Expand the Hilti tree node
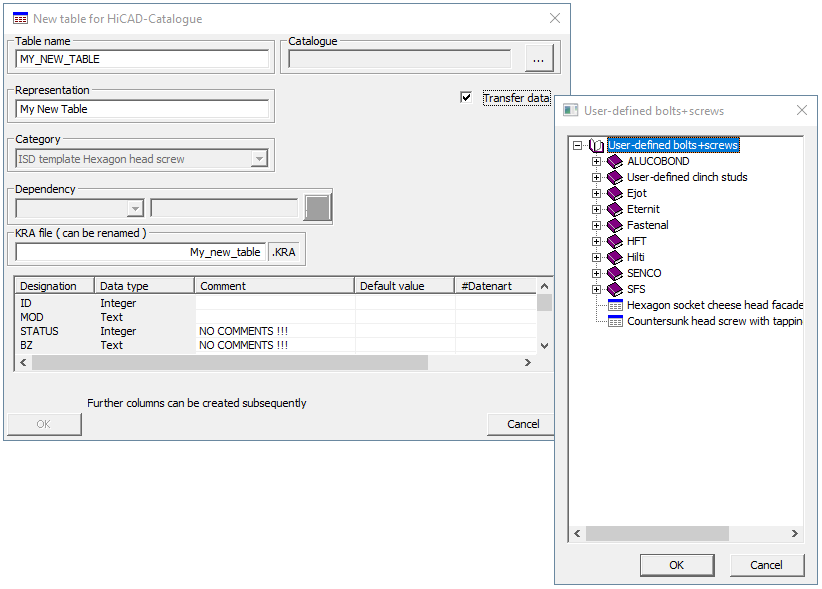Screen dimensions: 822x589 596,257
